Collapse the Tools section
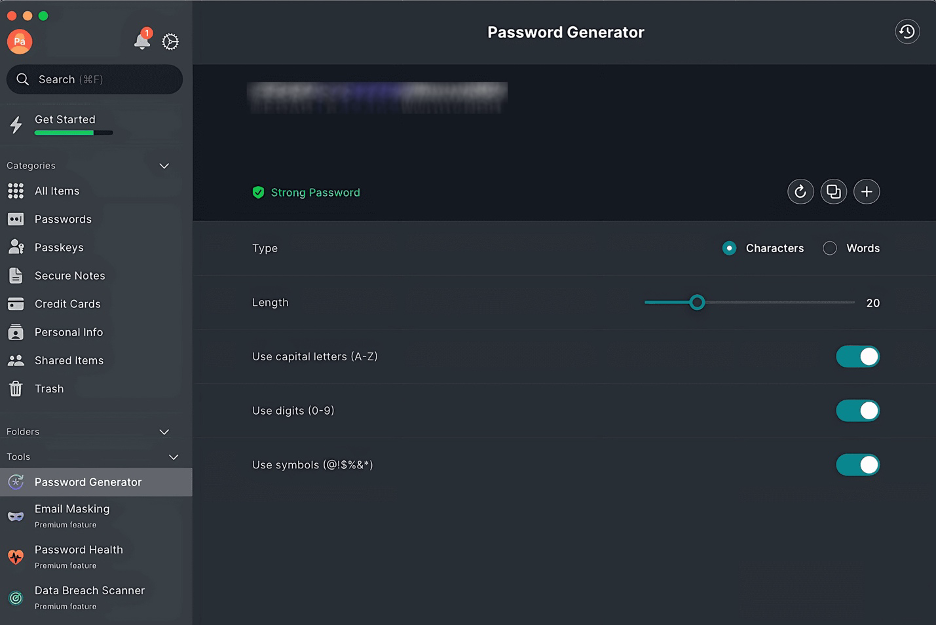936x626 pixels. click(x=173, y=456)
